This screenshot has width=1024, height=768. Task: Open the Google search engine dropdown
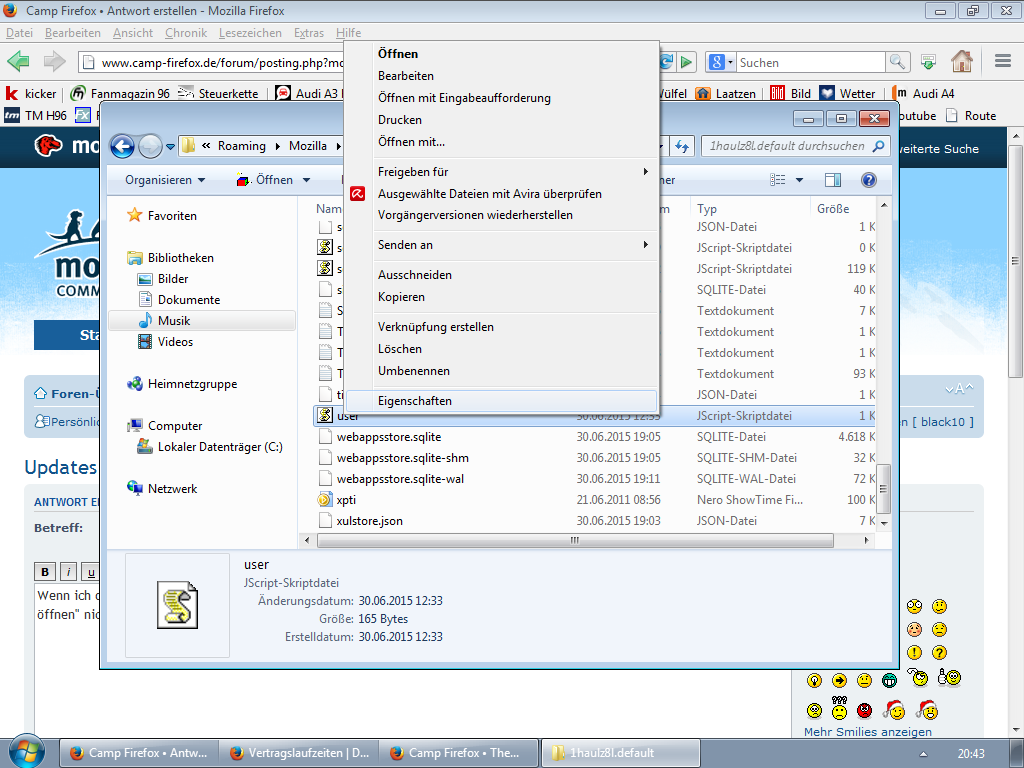coord(721,62)
